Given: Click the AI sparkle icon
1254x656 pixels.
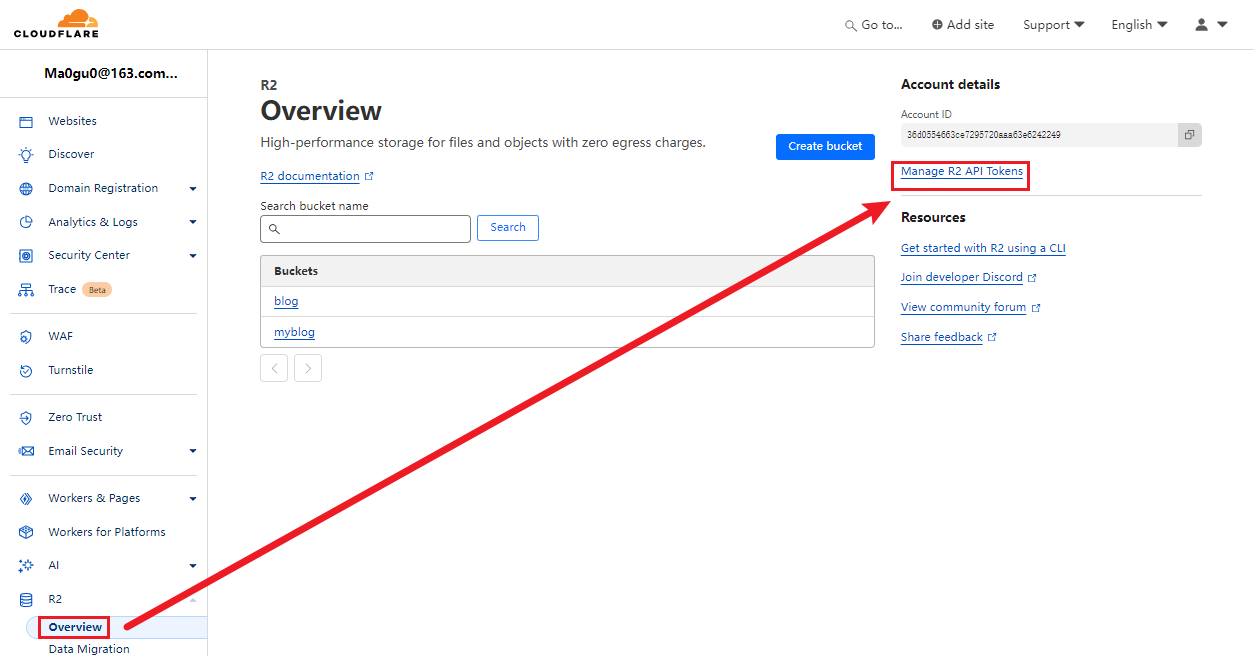Looking at the screenshot, I should pos(26,565).
